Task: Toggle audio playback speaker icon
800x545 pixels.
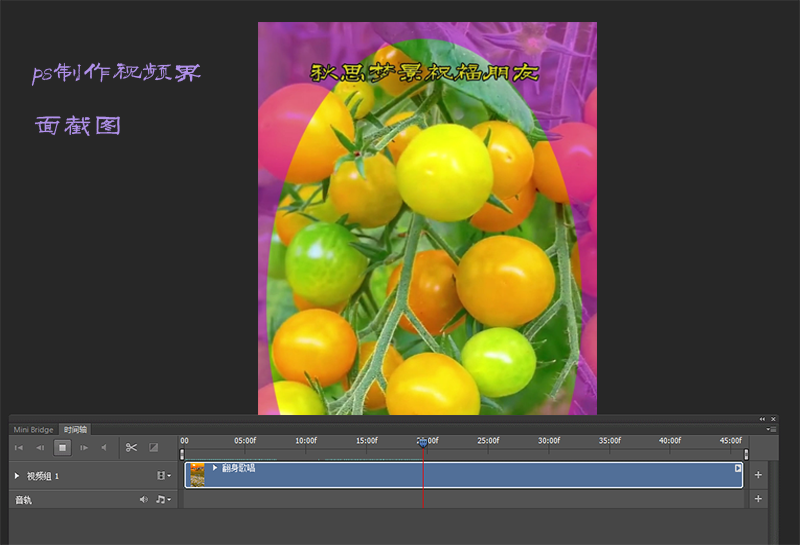Action: tap(103, 448)
